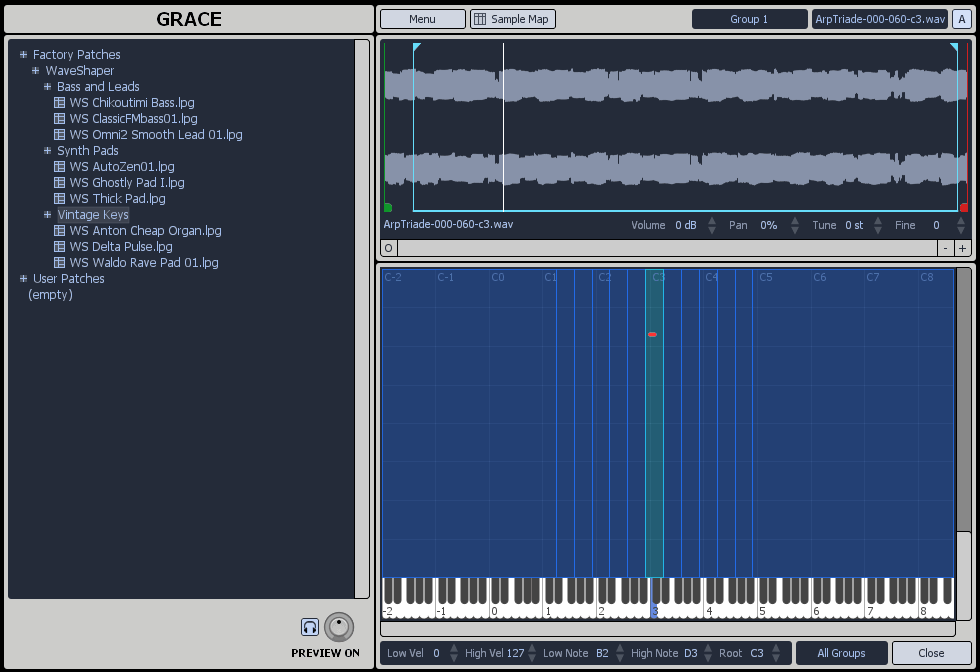Select the WS Omni2 Smooth Lead 01.lpg name
This screenshot has width=980, height=672.
click(156, 134)
